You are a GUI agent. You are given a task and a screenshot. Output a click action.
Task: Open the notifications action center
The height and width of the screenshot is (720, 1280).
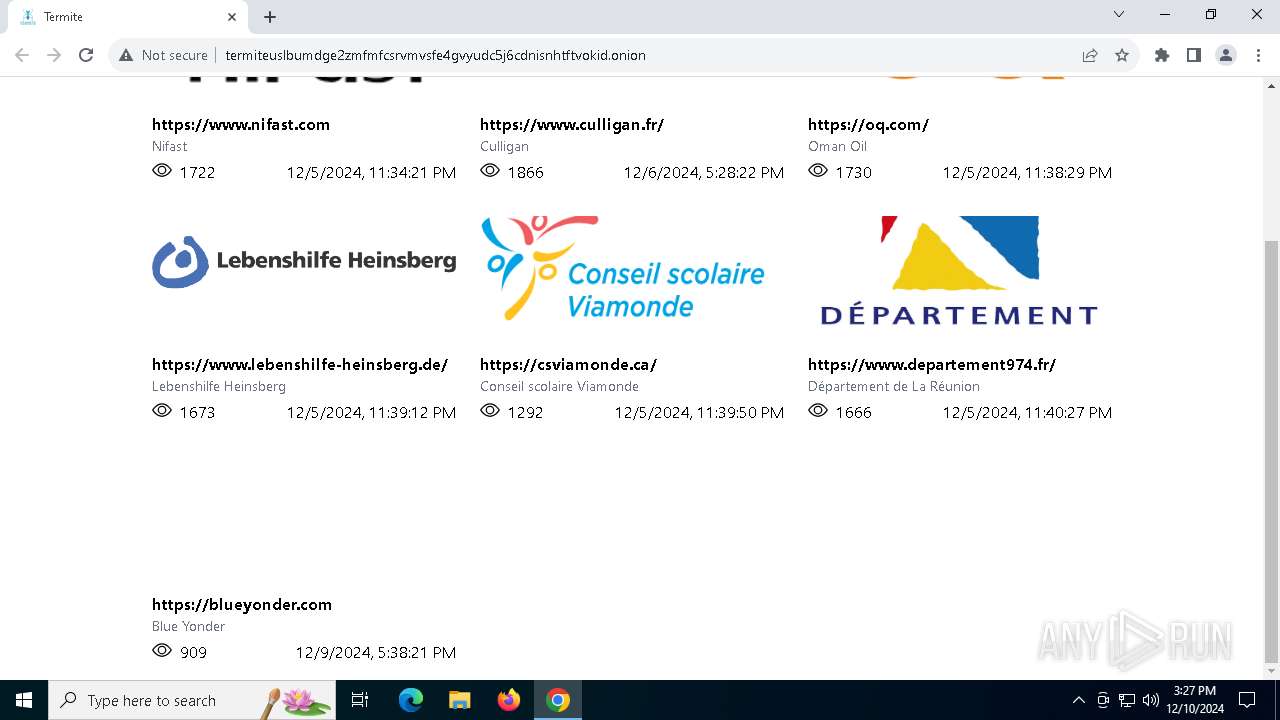coord(1247,700)
